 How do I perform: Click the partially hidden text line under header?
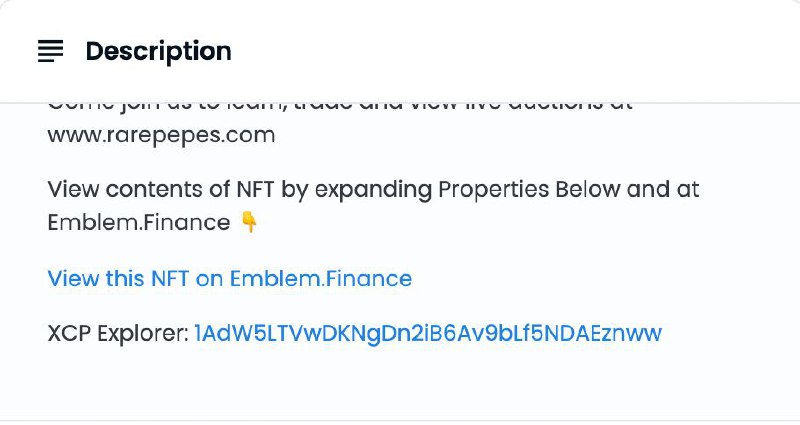point(340,107)
